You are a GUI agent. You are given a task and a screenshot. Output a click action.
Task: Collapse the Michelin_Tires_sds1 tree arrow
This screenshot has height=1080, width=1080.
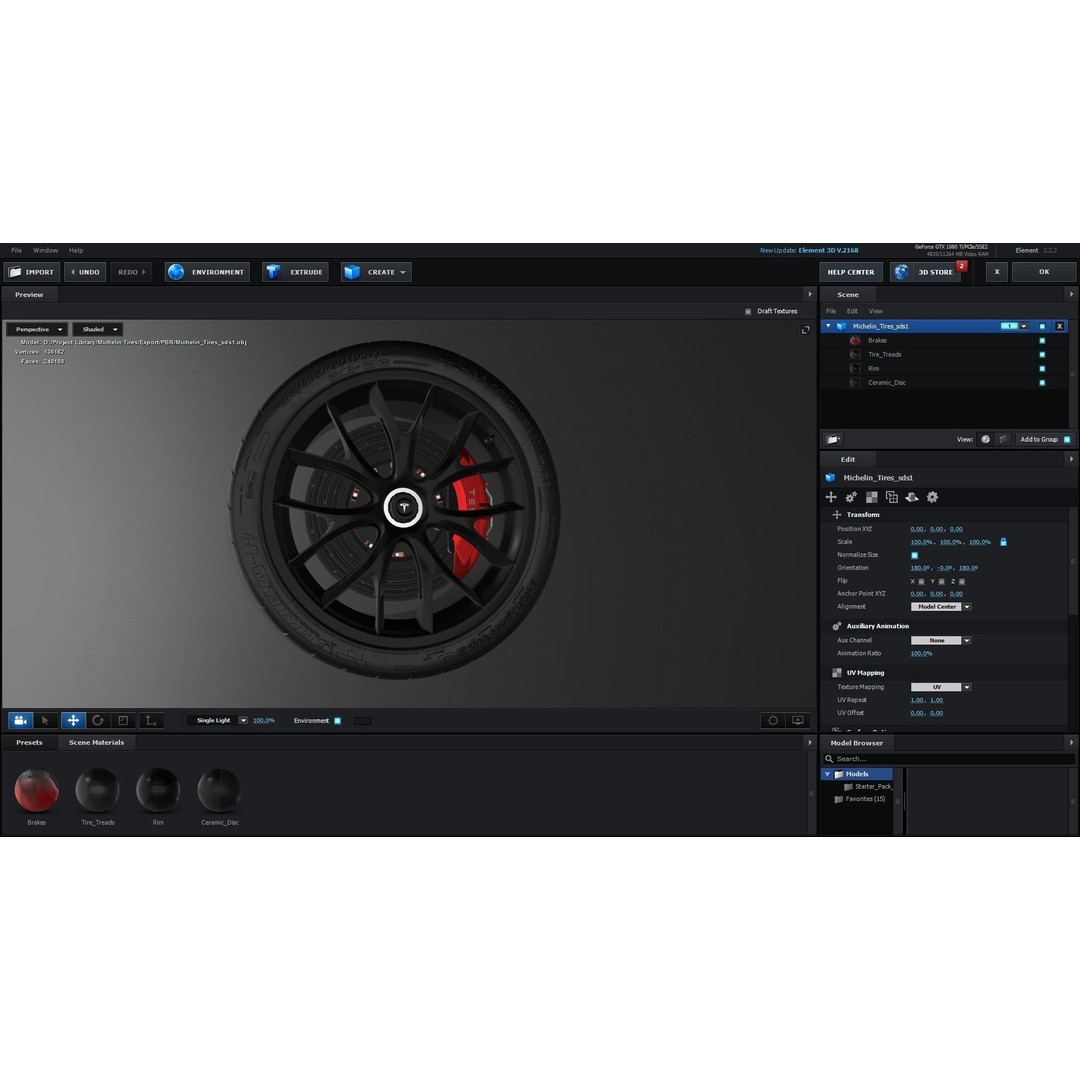[x=828, y=326]
